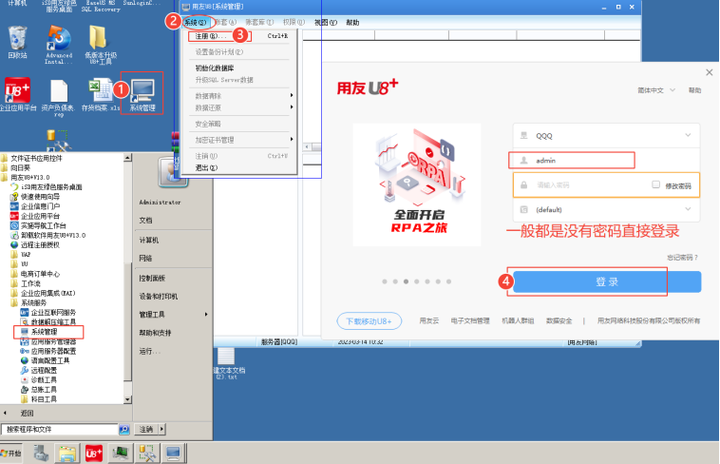Image resolution: width=720 pixels, height=464 pixels.
Task: Click the start menu list scroll-down arrow
Action: (128, 399)
